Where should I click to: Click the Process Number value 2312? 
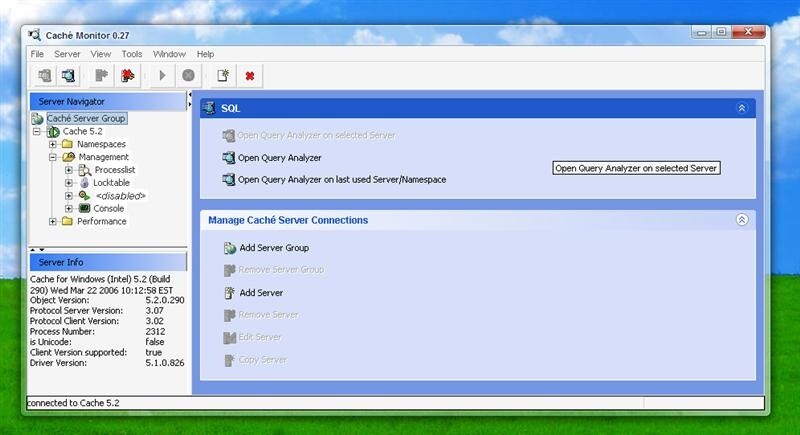(x=155, y=331)
